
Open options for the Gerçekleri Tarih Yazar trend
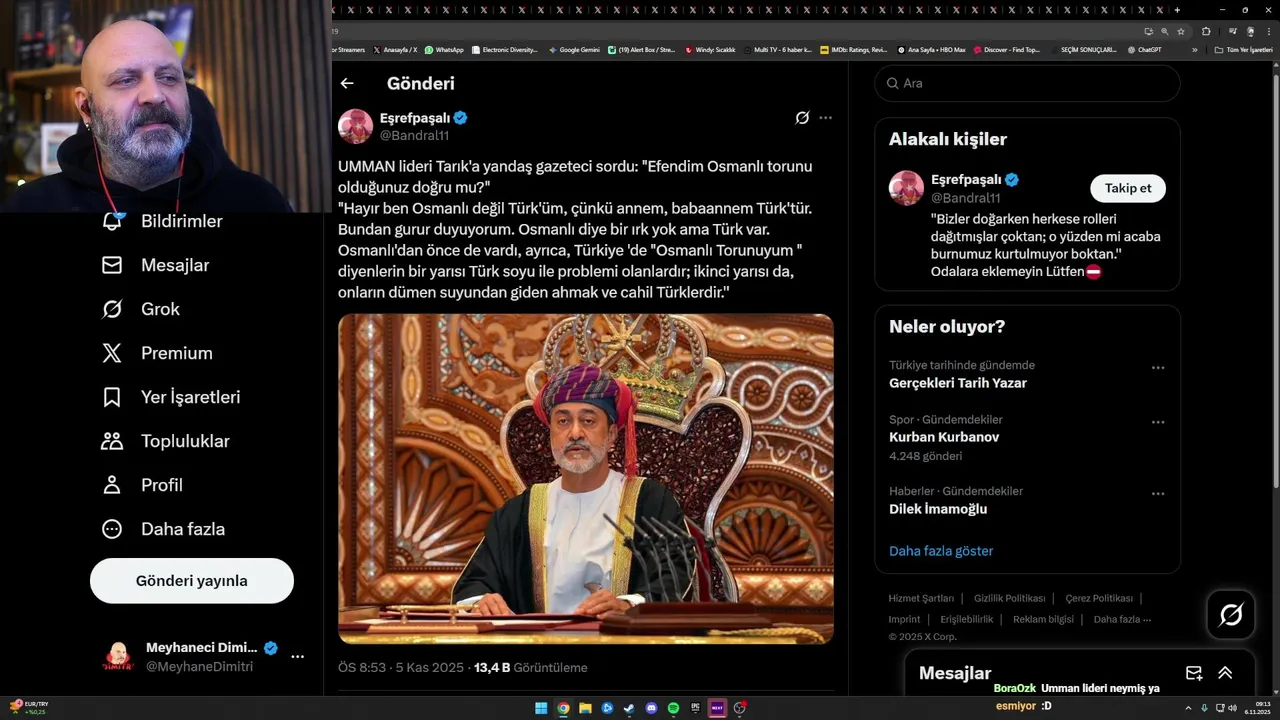[1158, 368]
